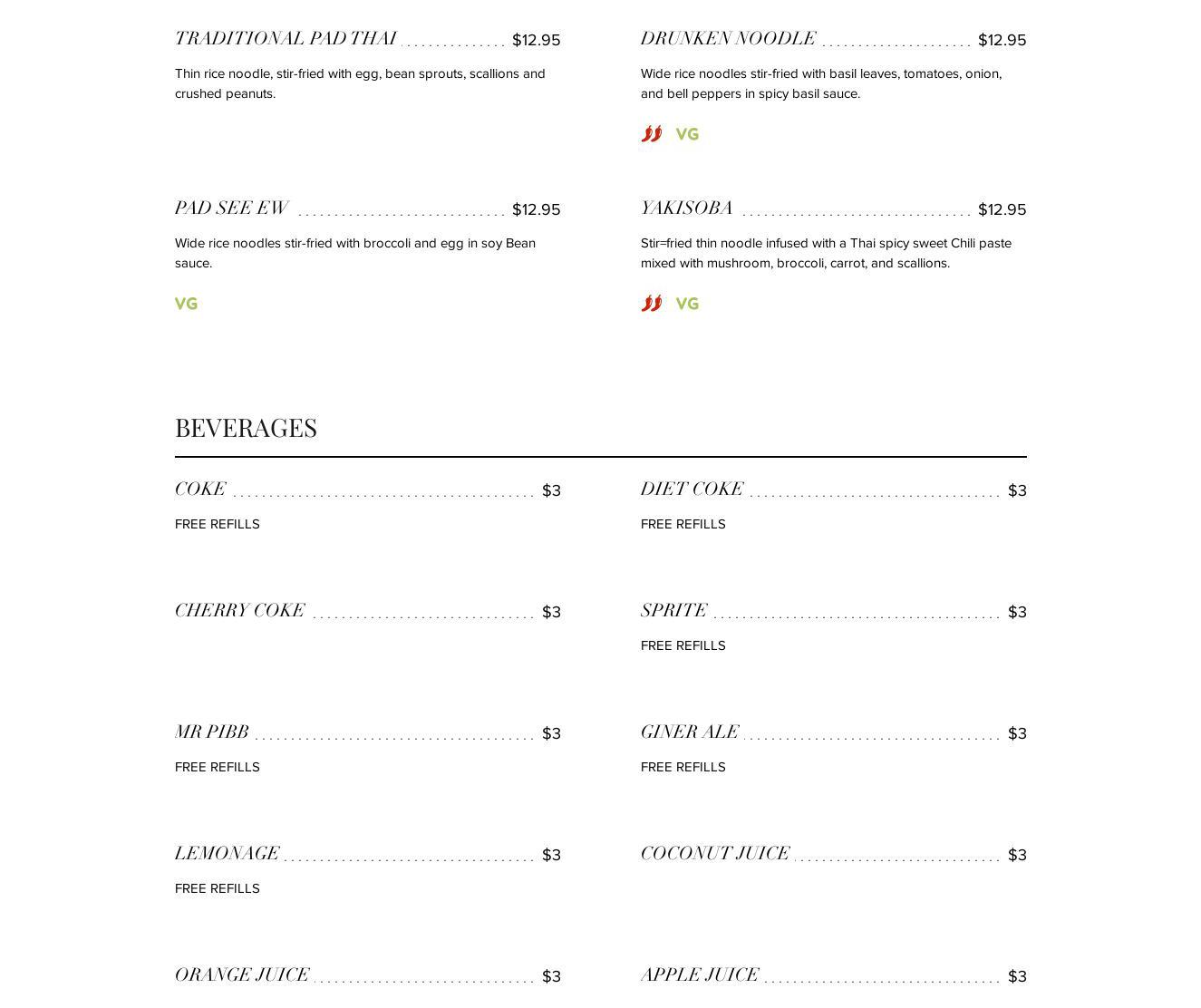Click the Giner Ale beverage title
The width and height of the screenshot is (1201, 1008).
[689, 732]
